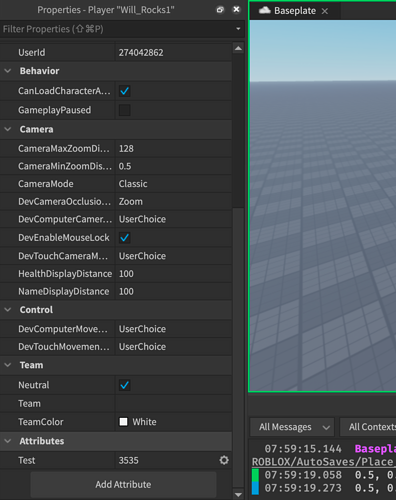The image size is (396, 500).
Task: Collapse the Control section
Action: click(8, 310)
